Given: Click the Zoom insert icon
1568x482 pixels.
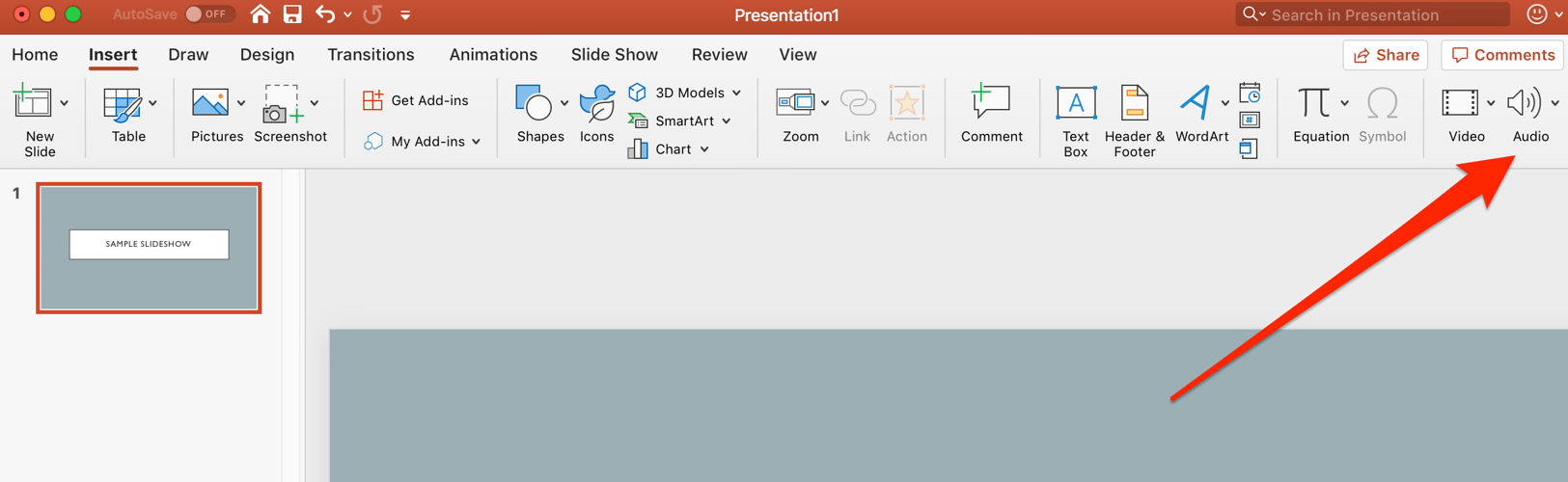Looking at the screenshot, I should [x=795, y=102].
